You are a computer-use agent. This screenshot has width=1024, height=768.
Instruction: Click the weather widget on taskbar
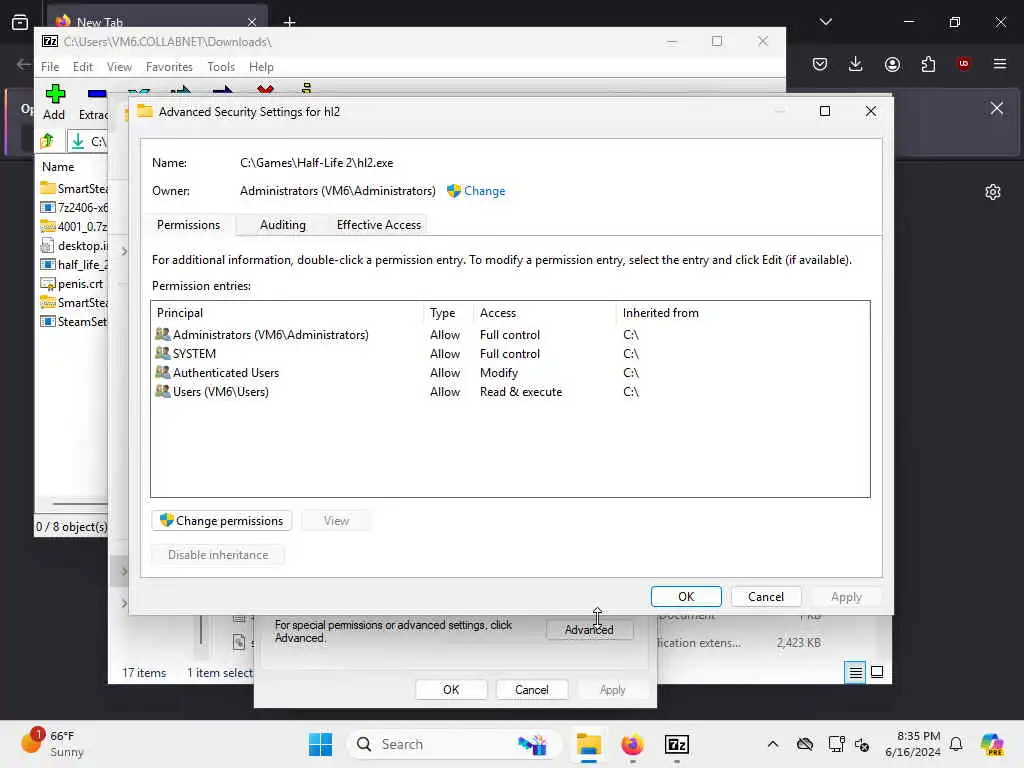pyautogui.click(x=52, y=744)
